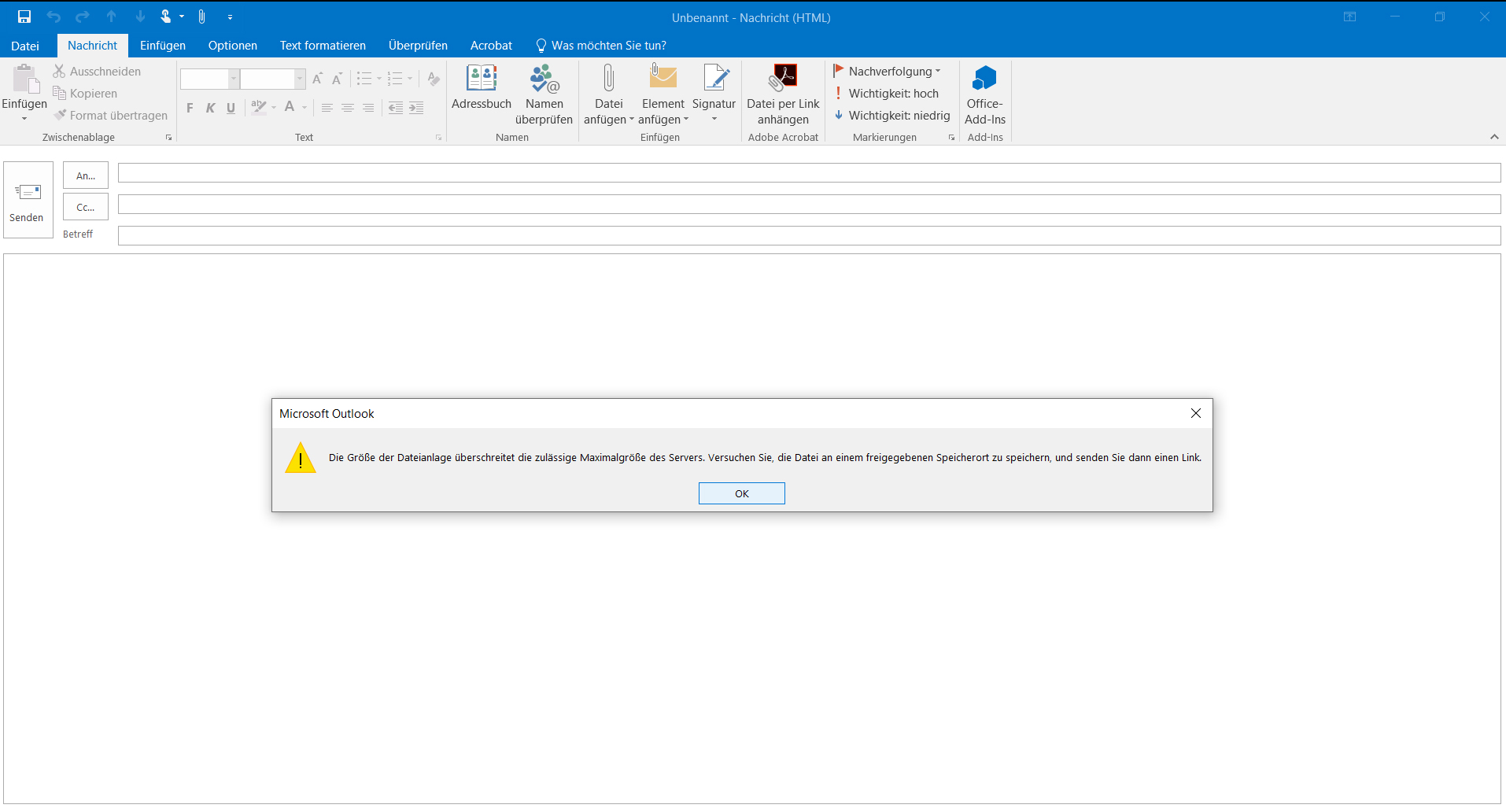1506x812 pixels.
Task: Switch to Überprüfen tab
Action: [418, 46]
